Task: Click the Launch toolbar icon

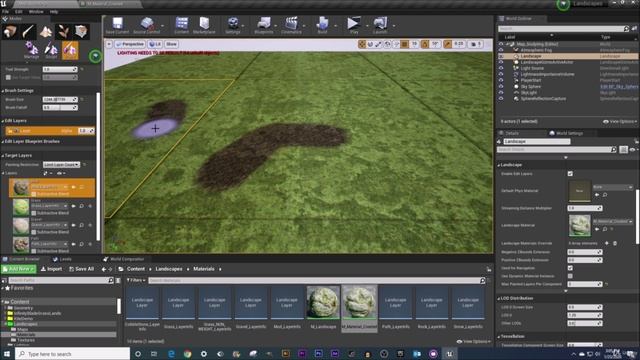Action: (x=380, y=25)
